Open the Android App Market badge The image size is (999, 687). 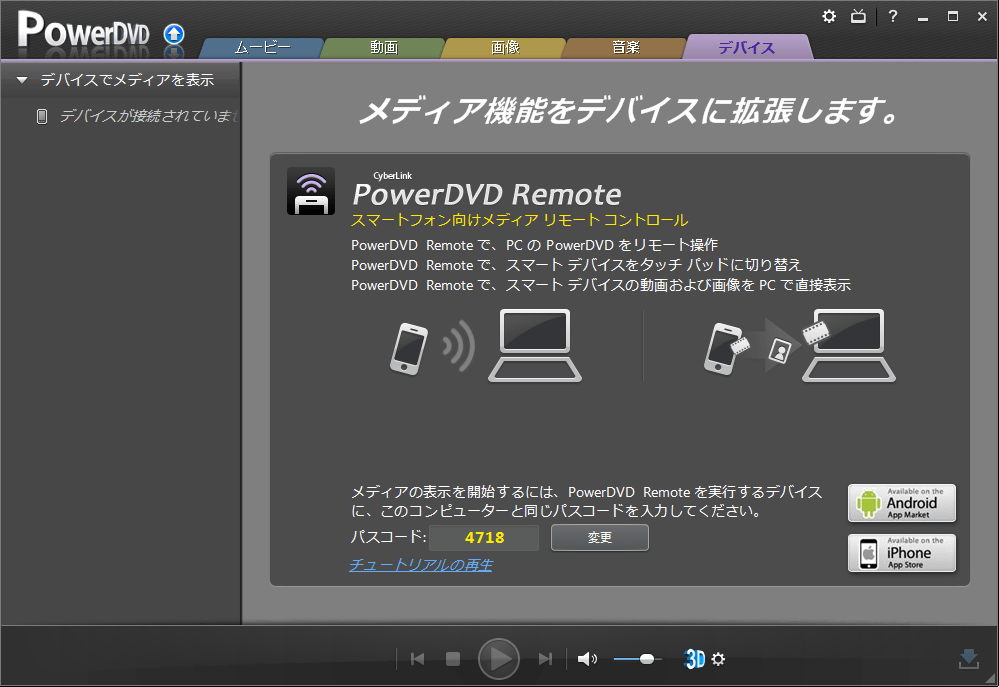coord(902,503)
